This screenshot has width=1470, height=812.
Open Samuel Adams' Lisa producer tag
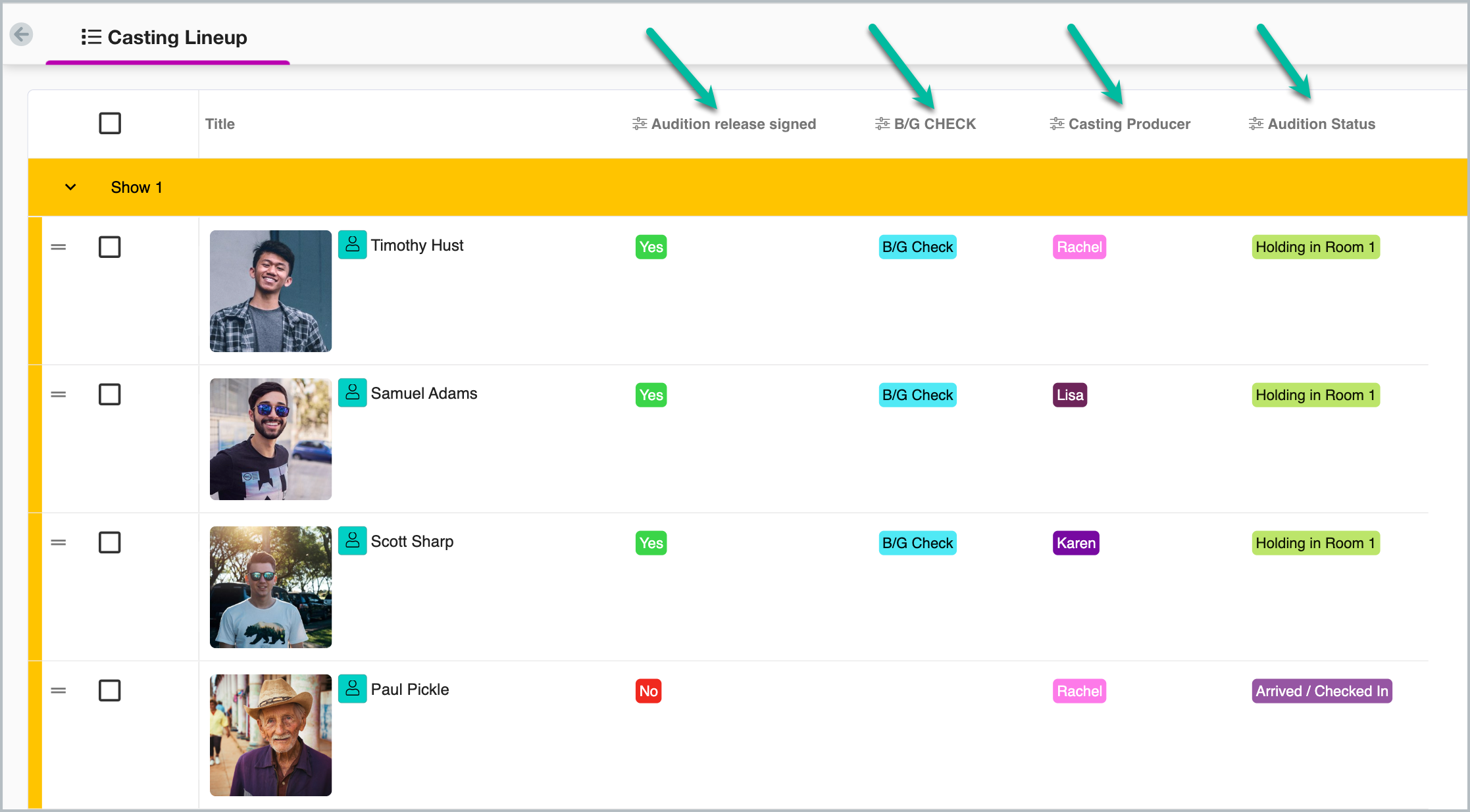tap(1069, 395)
